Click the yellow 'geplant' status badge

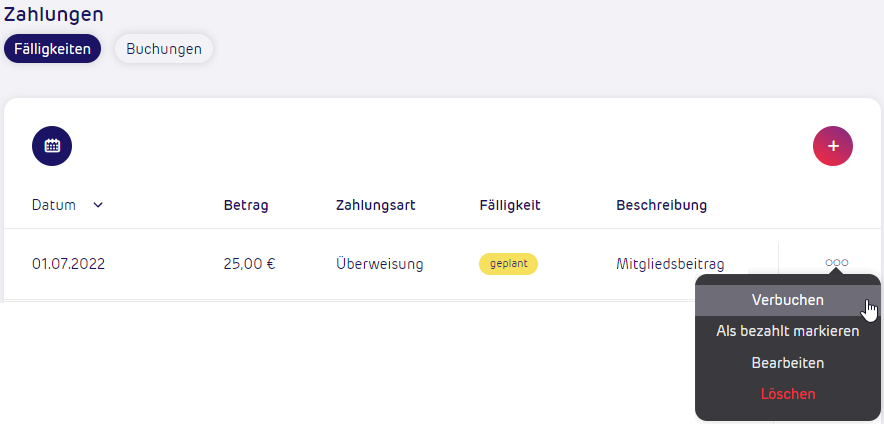click(508, 264)
